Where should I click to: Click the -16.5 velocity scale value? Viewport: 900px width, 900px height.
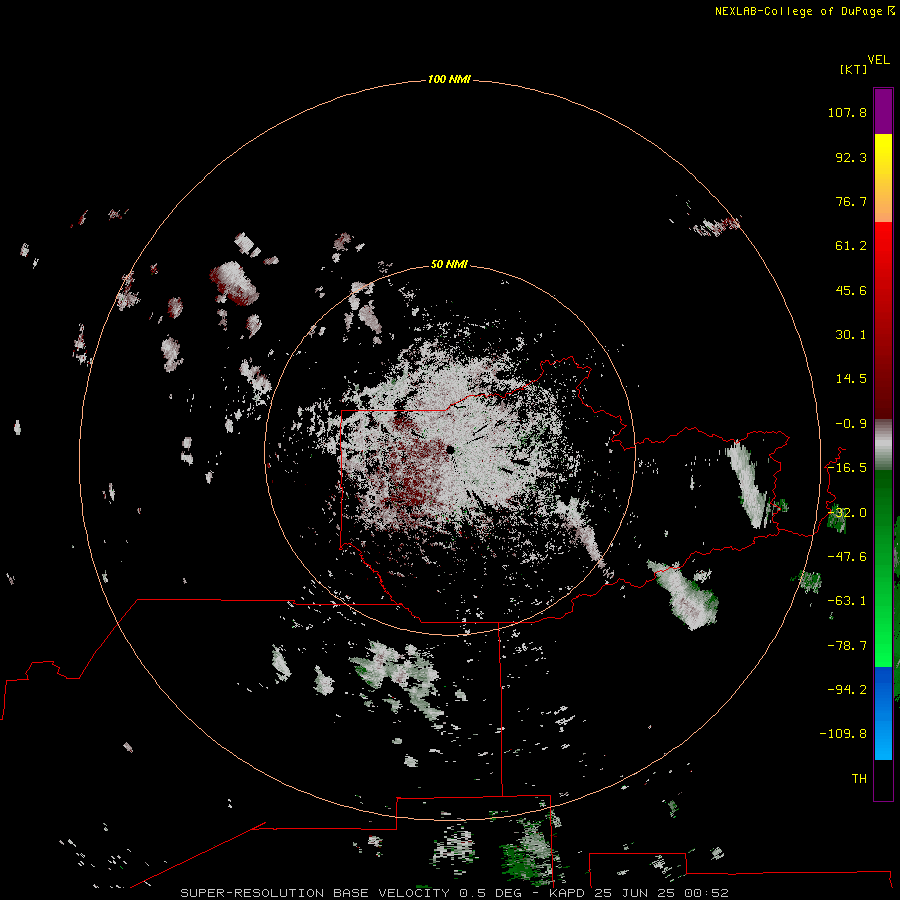(x=847, y=468)
